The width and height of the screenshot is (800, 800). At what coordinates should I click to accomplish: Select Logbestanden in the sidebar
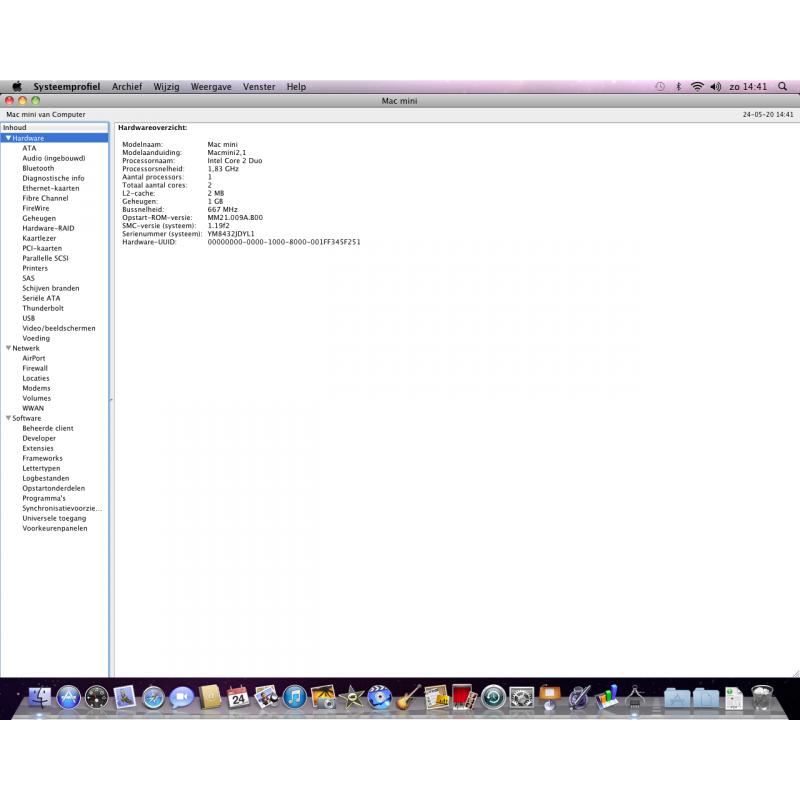coord(45,478)
